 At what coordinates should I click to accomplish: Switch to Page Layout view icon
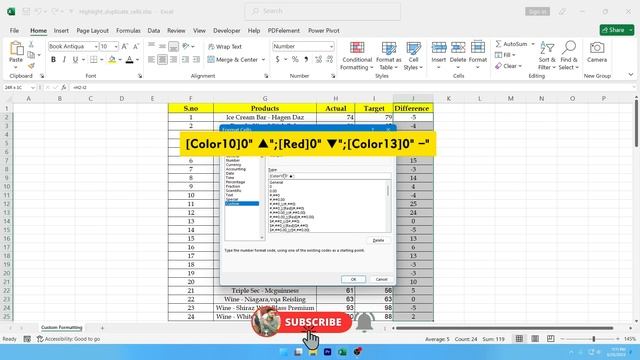coord(535,339)
